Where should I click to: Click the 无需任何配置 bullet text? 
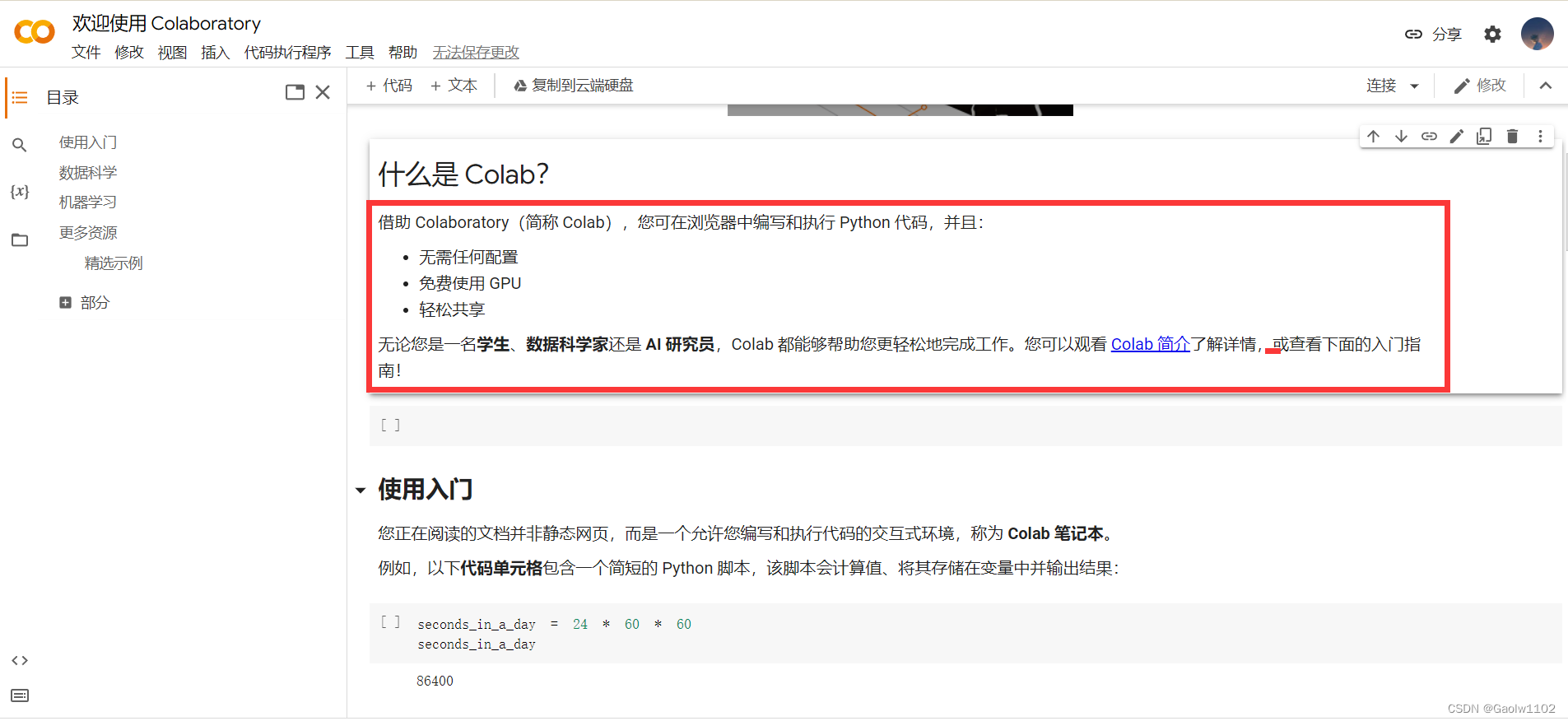coord(468,258)
